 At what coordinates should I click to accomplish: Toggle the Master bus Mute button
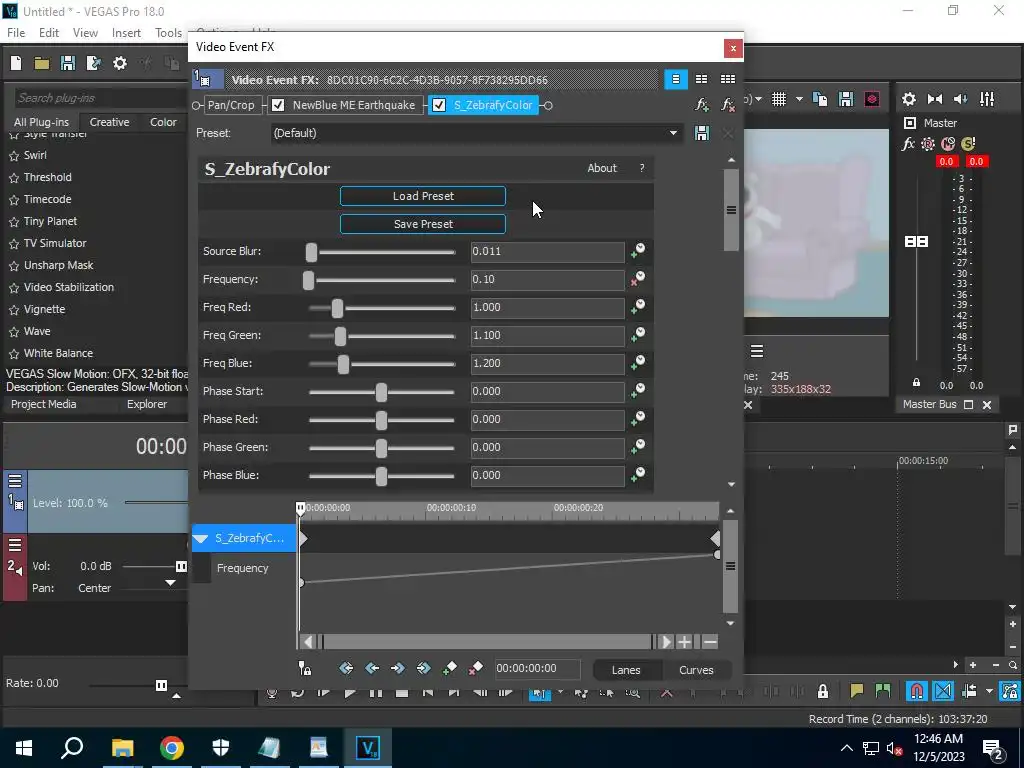(948, 144)
